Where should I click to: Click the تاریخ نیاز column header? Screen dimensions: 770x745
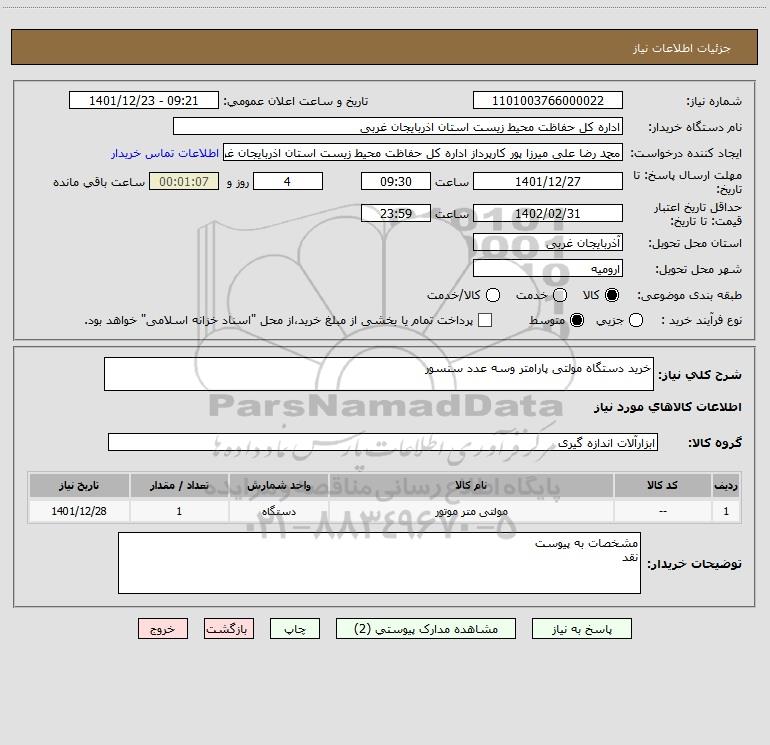click(79, 486)
